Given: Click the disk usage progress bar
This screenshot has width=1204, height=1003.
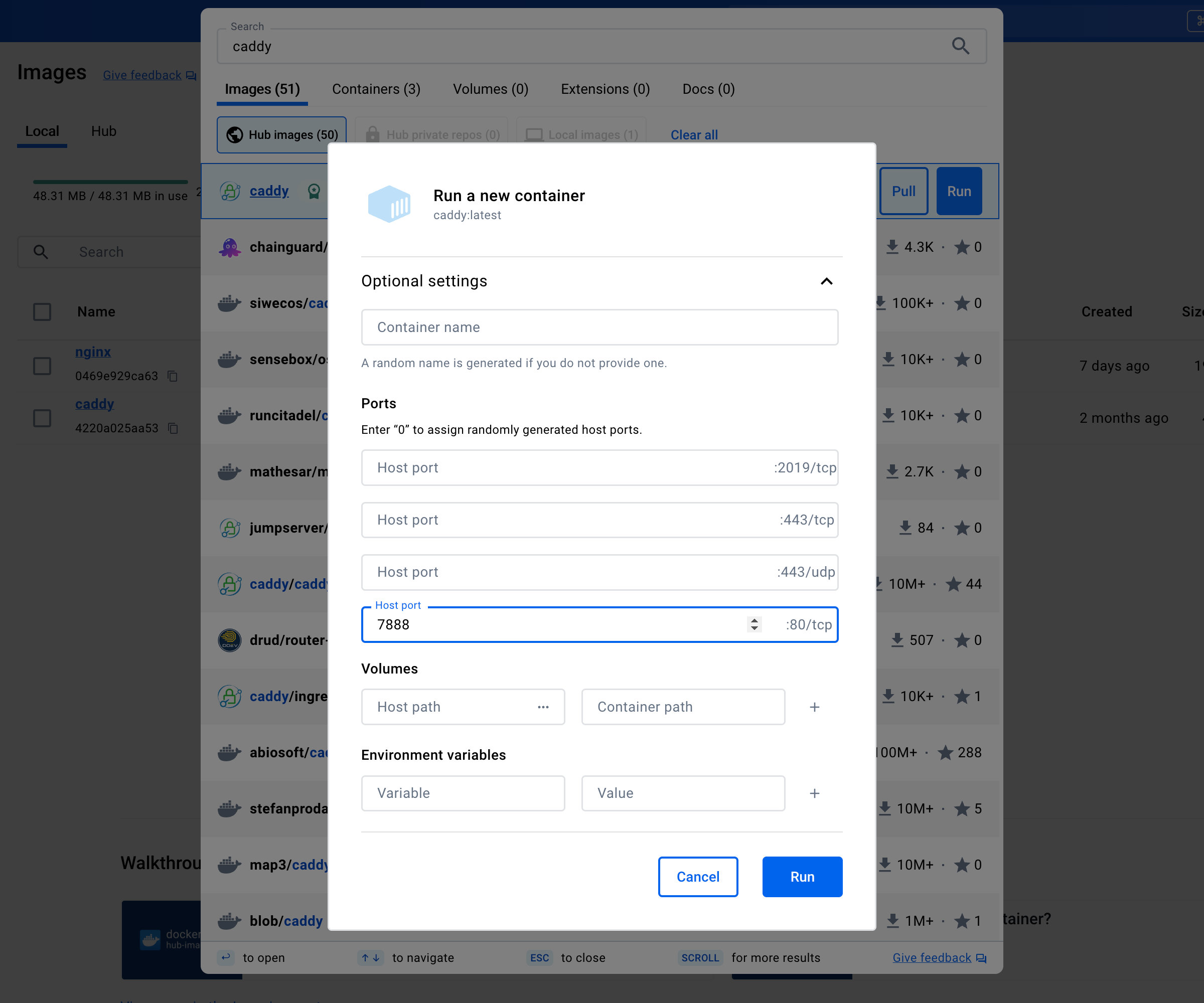Looking at the screenshot, I should (x=110, y=182).
